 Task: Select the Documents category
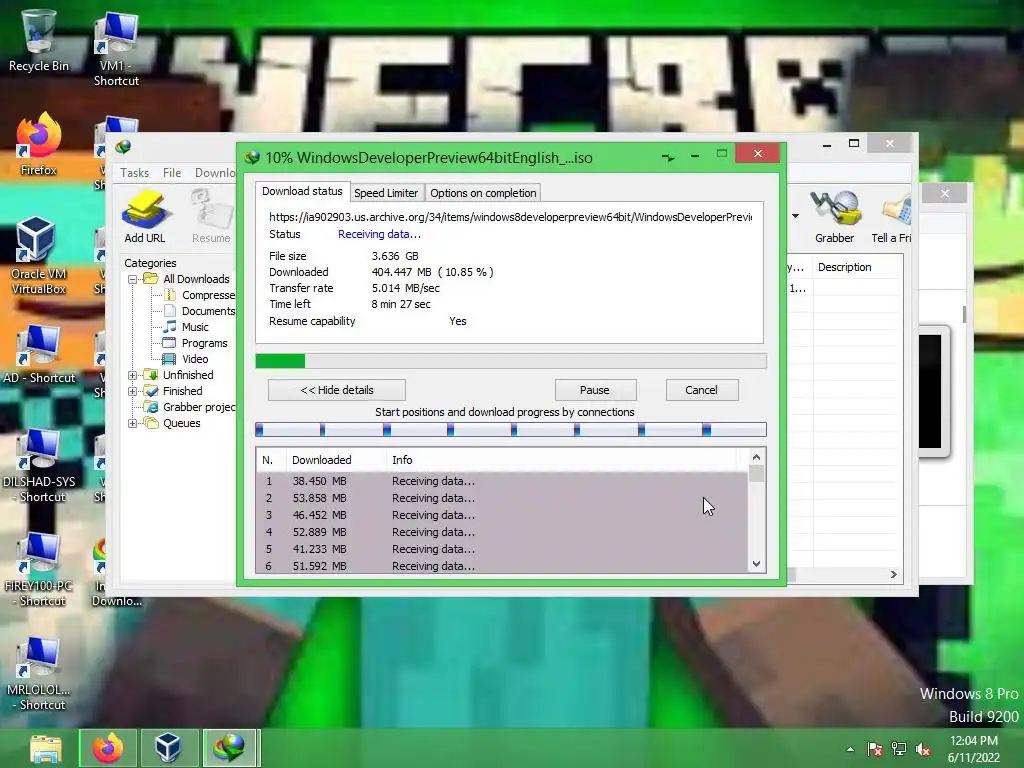point(200,311)
